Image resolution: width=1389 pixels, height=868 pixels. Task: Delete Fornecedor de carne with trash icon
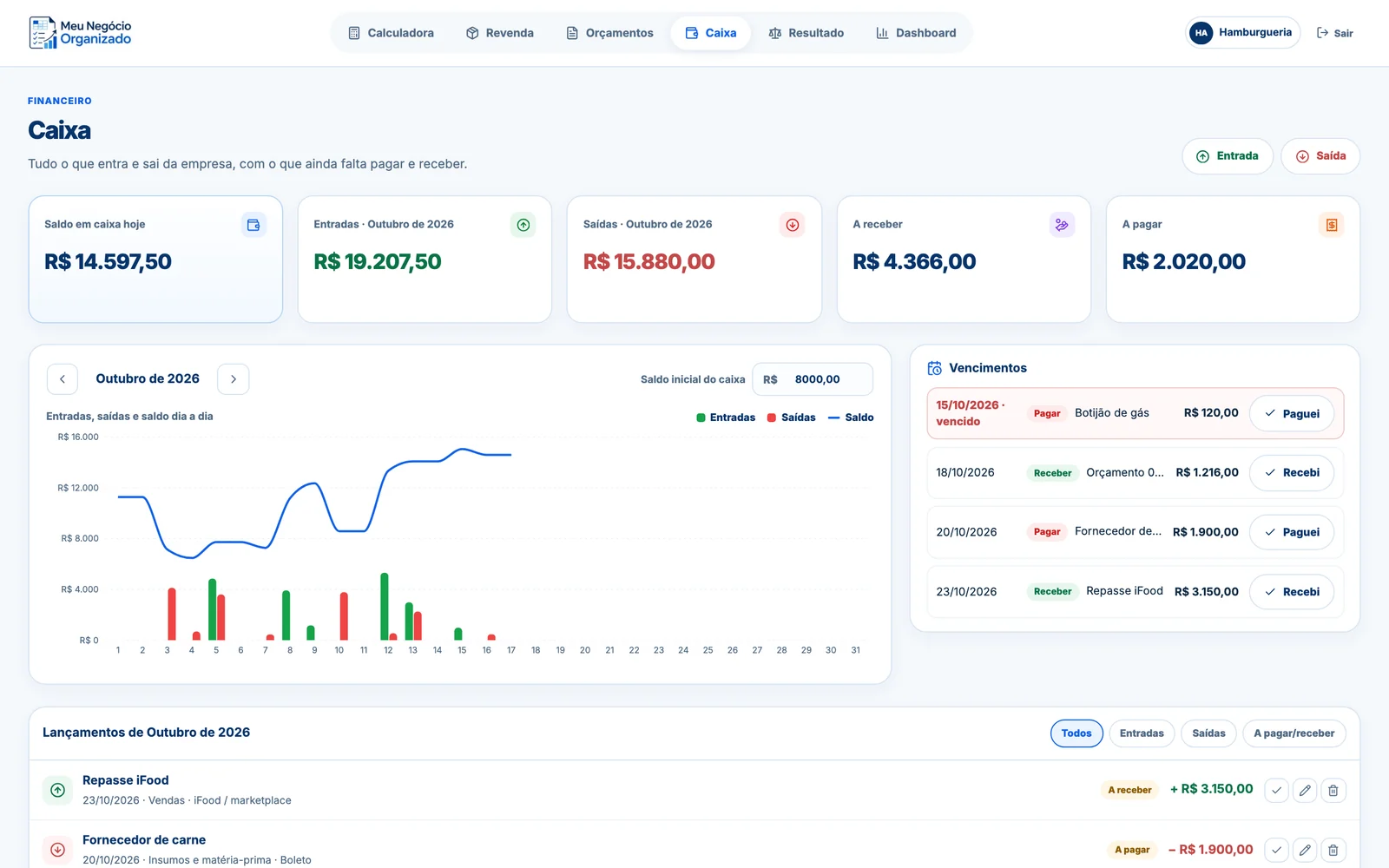1333,850
